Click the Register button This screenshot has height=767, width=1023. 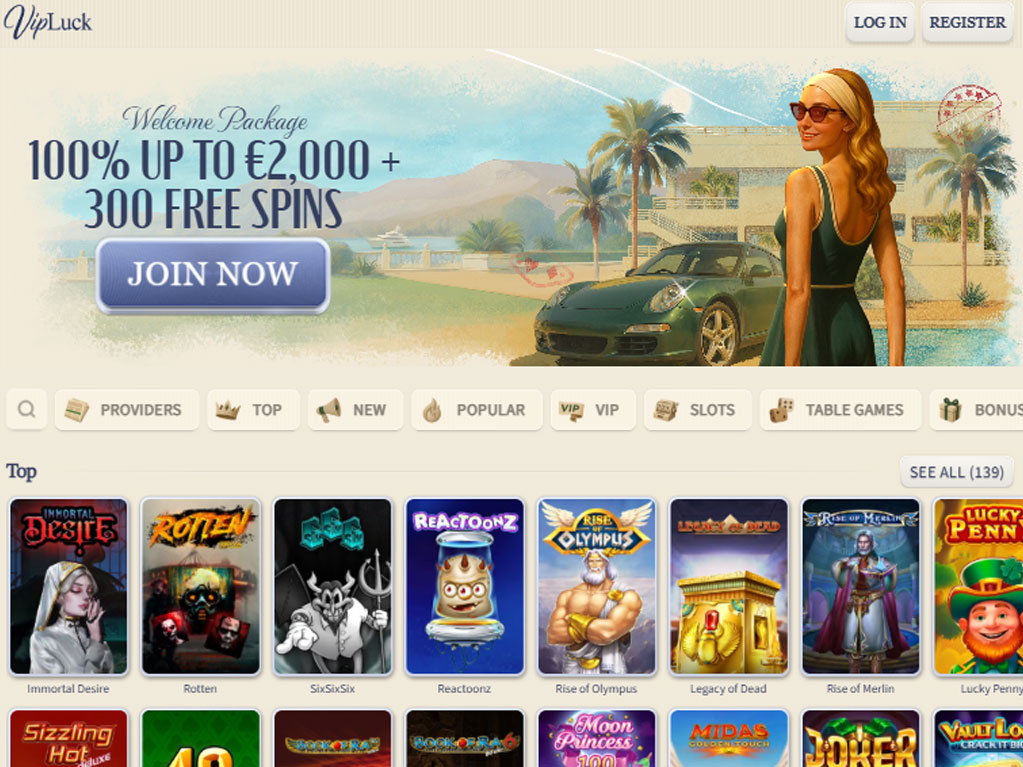pos(968,22)
